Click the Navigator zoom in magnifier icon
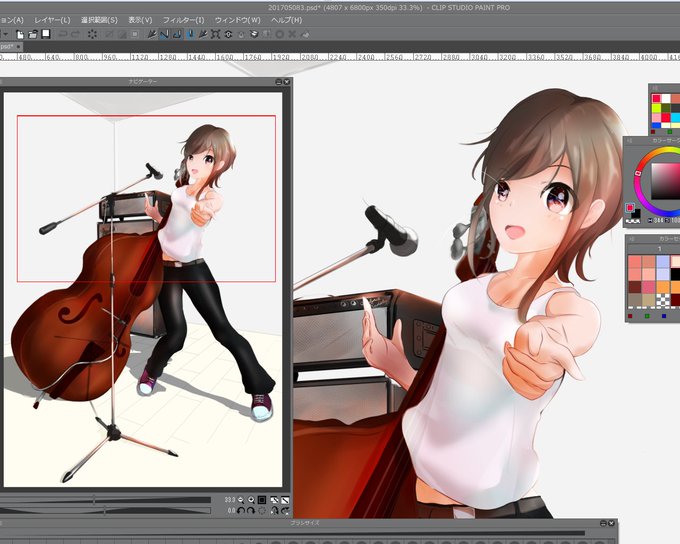This screenshot has width=680, height=544. click(251, 500)
